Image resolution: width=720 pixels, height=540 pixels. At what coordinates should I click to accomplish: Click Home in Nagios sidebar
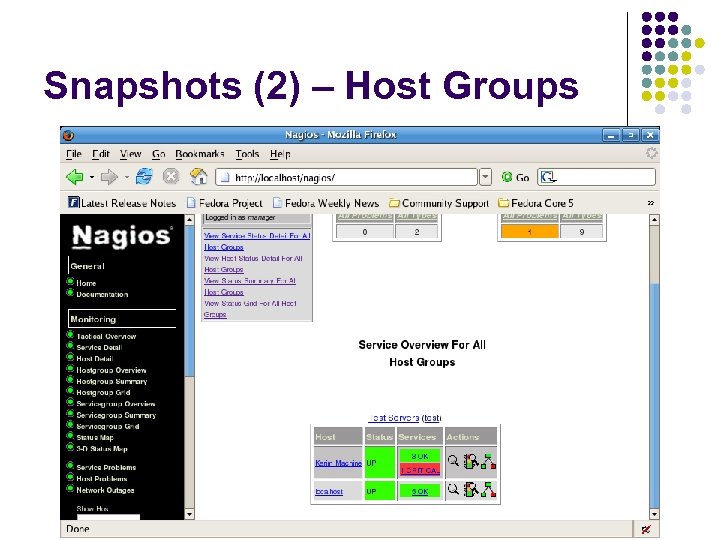pos(86,283)
